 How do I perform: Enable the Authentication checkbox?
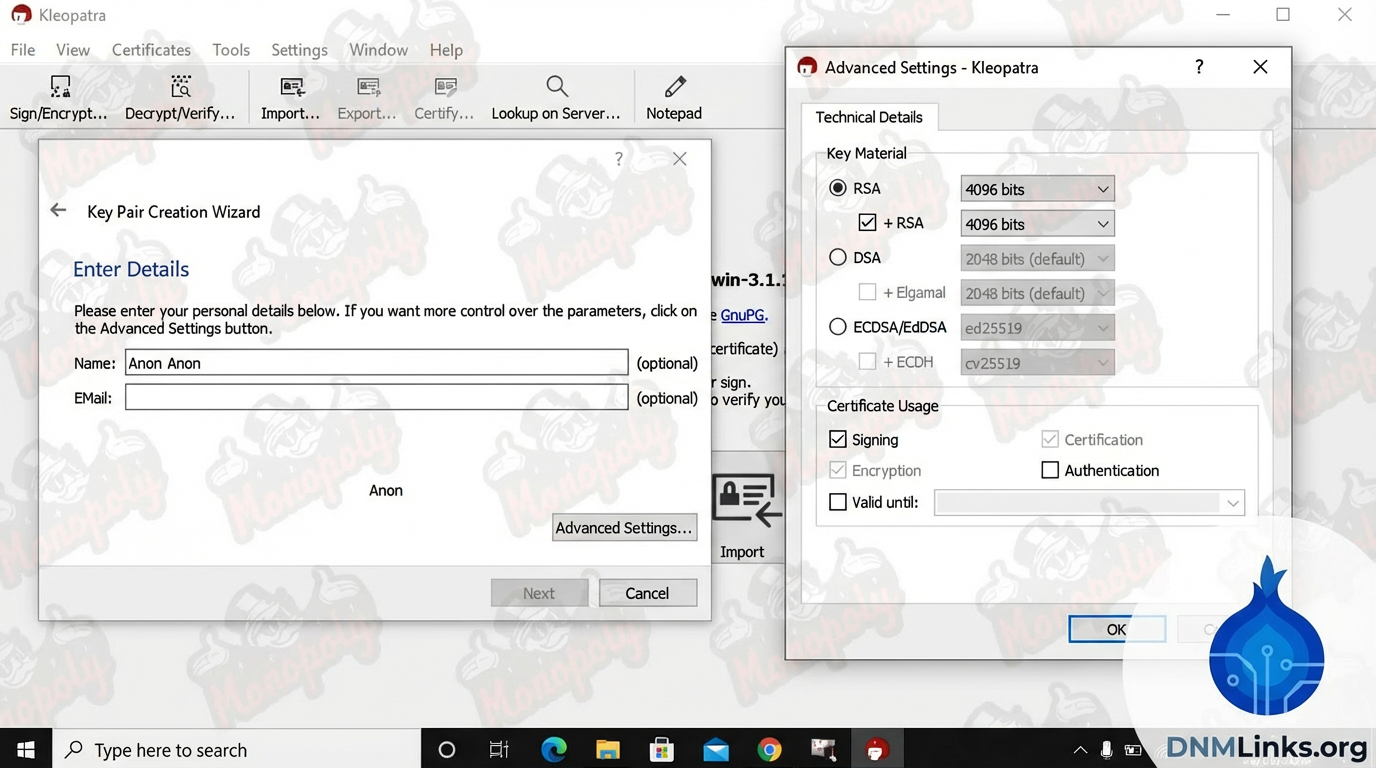pos(1050,470)
